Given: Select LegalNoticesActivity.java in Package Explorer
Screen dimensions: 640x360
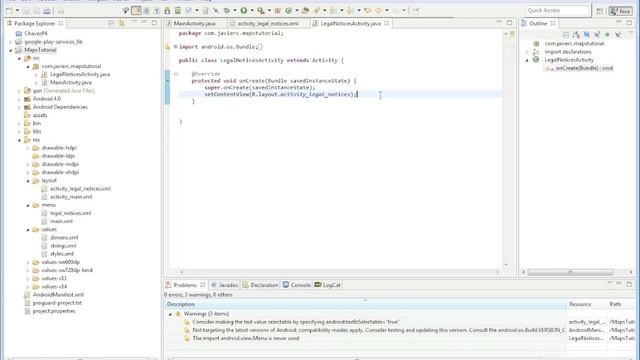Looking at the screenshot, I should point(80,74).
